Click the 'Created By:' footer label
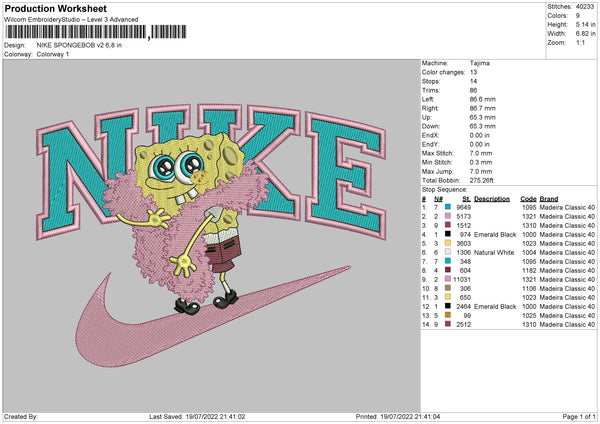The height and width of the screenshot is (424, 600). click(x=21, y=416)
